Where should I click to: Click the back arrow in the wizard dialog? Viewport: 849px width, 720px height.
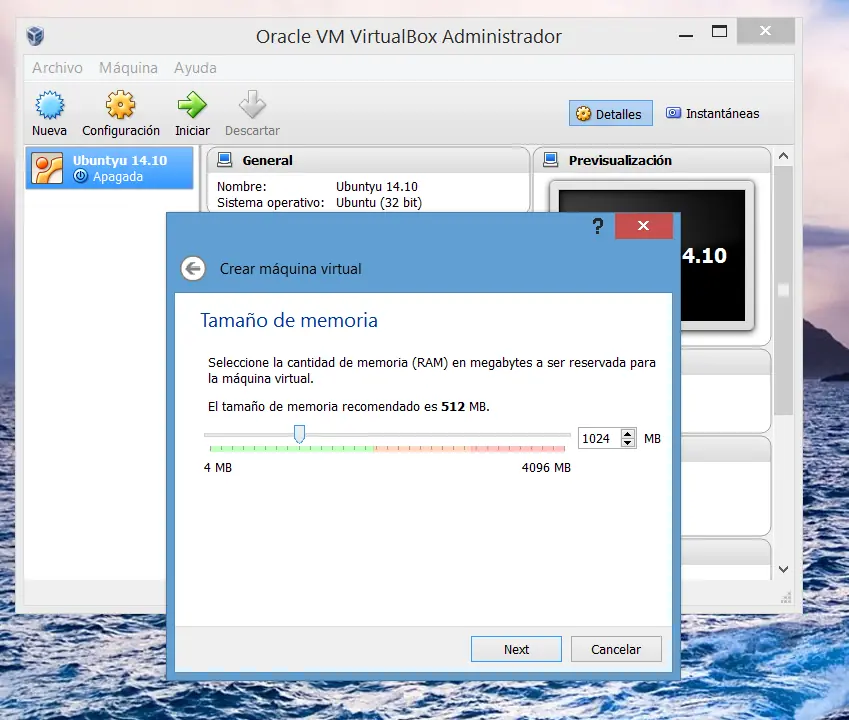point(193,269)
